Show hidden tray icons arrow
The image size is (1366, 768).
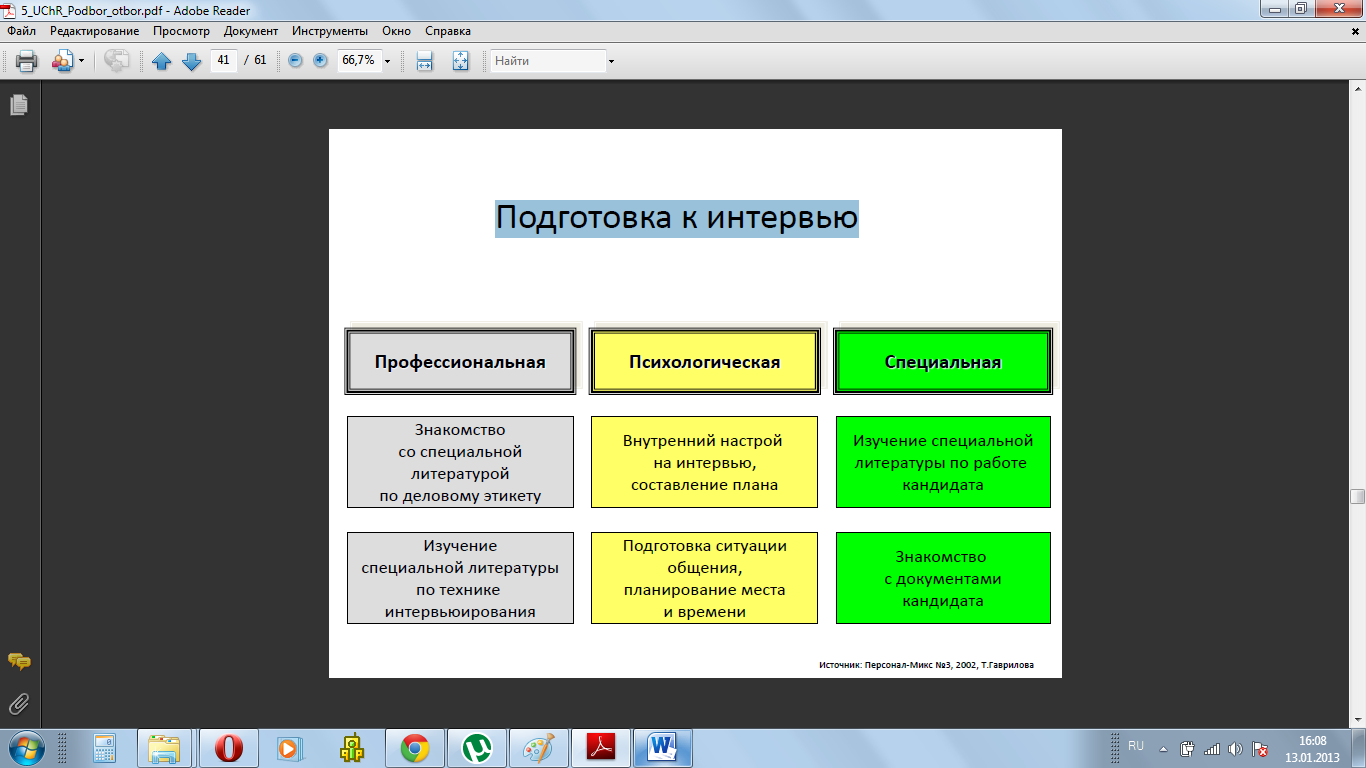(x=1163, y=748)
